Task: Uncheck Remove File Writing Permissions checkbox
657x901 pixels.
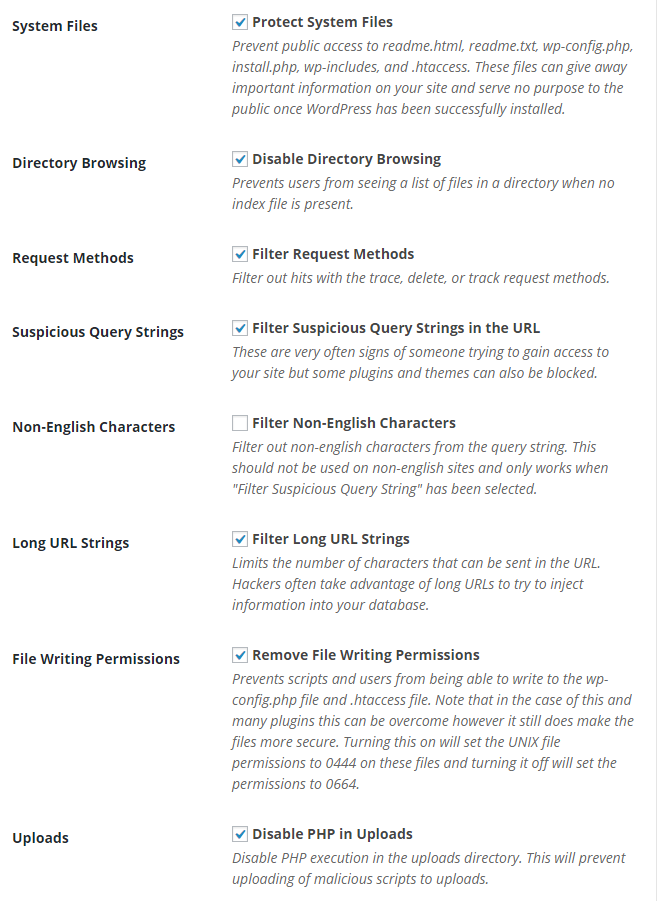Action: coord(240,655)
